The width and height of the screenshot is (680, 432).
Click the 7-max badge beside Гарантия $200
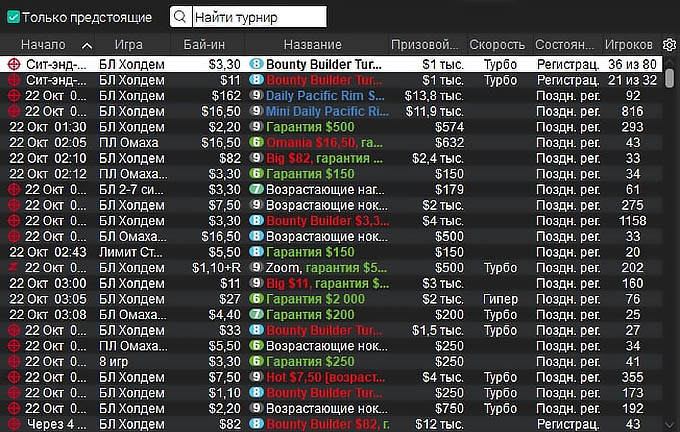tap(256, 314)
